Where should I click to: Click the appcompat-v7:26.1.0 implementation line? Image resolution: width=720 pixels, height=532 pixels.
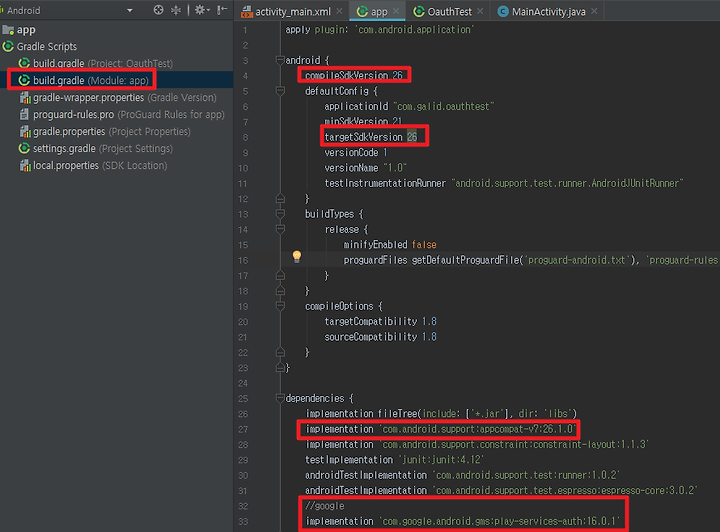(440, 429)
